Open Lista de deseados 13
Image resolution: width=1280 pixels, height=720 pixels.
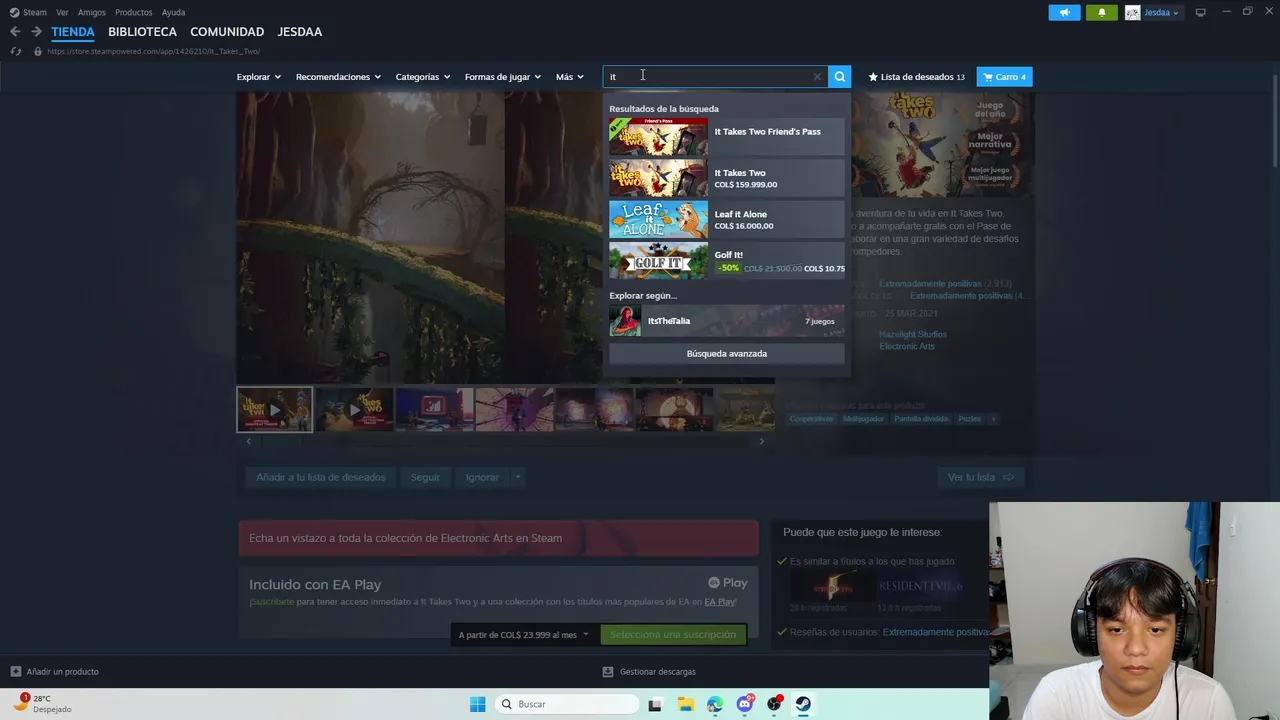(x=917, y=77)
